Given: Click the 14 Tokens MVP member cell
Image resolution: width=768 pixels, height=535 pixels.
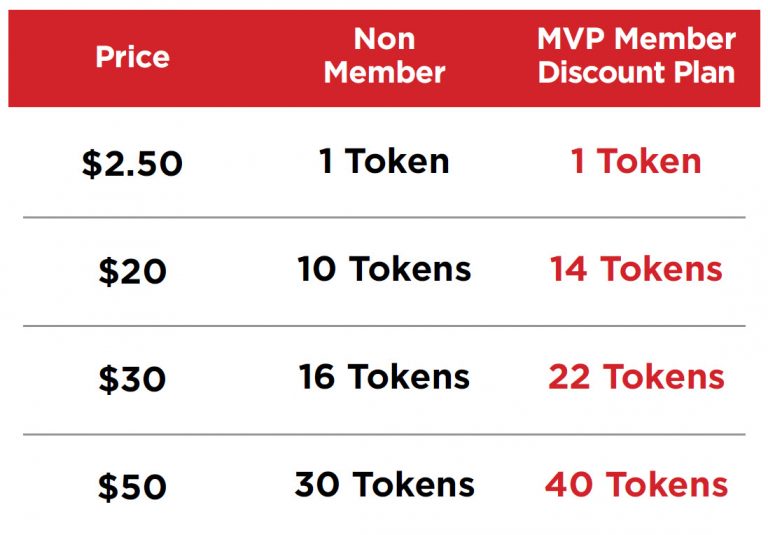Looking at the screenshot, I should [636, 269].
